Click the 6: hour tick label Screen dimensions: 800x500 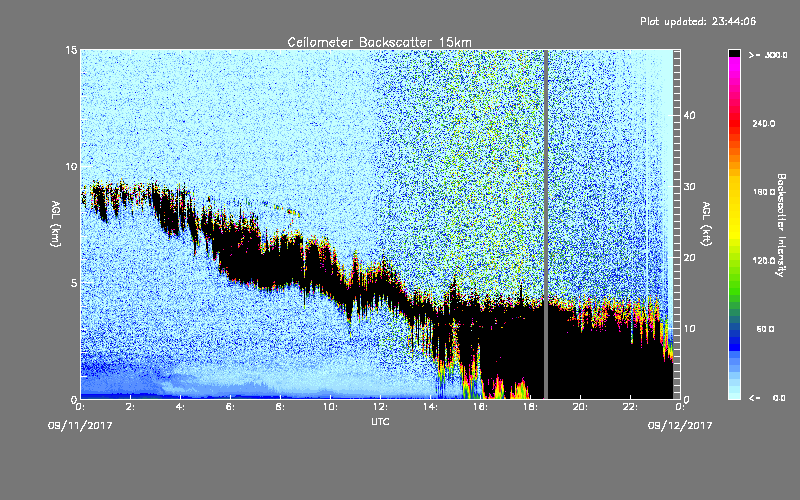coord(230,407)
